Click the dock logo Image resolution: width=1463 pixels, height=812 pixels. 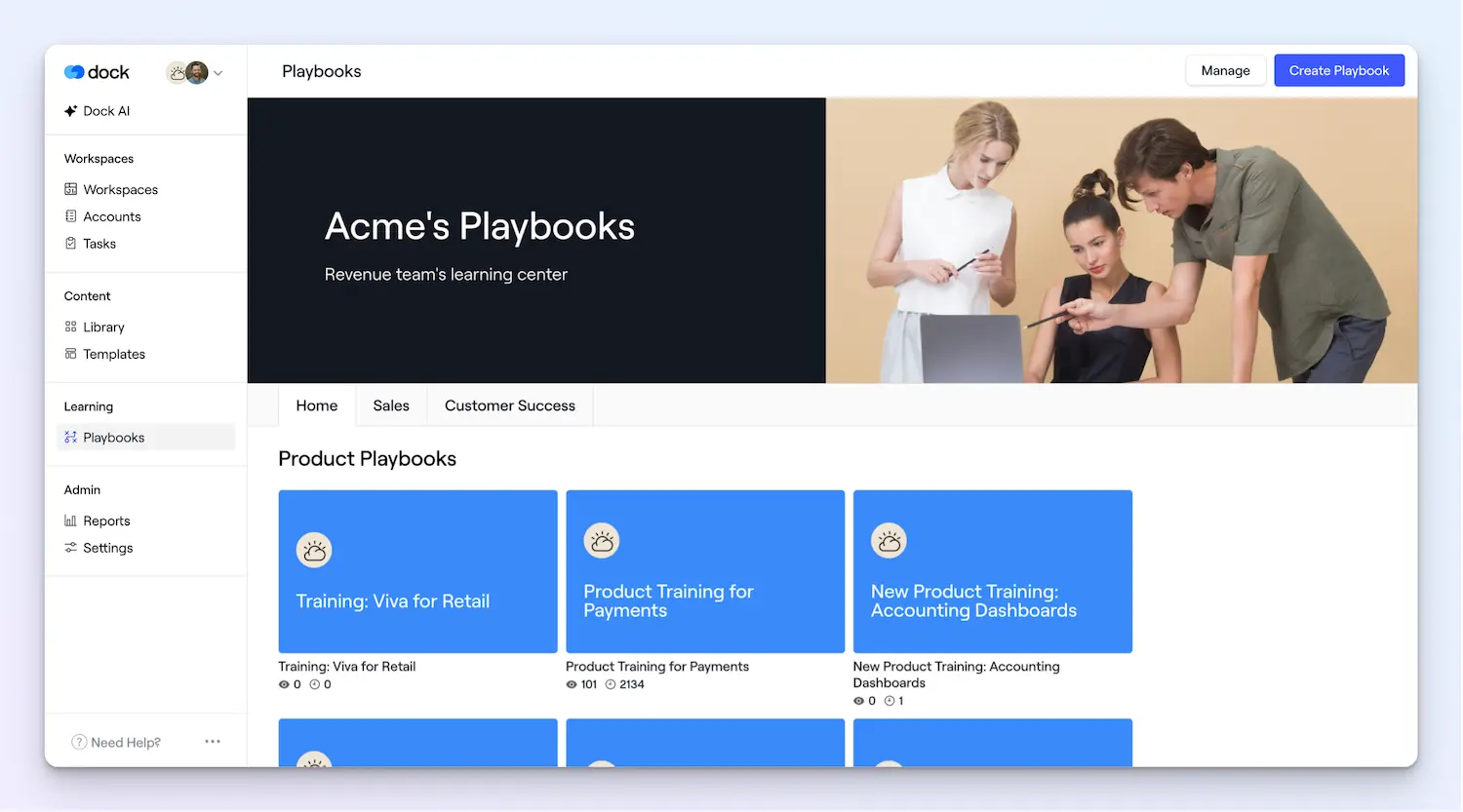[x=97, y=72]
